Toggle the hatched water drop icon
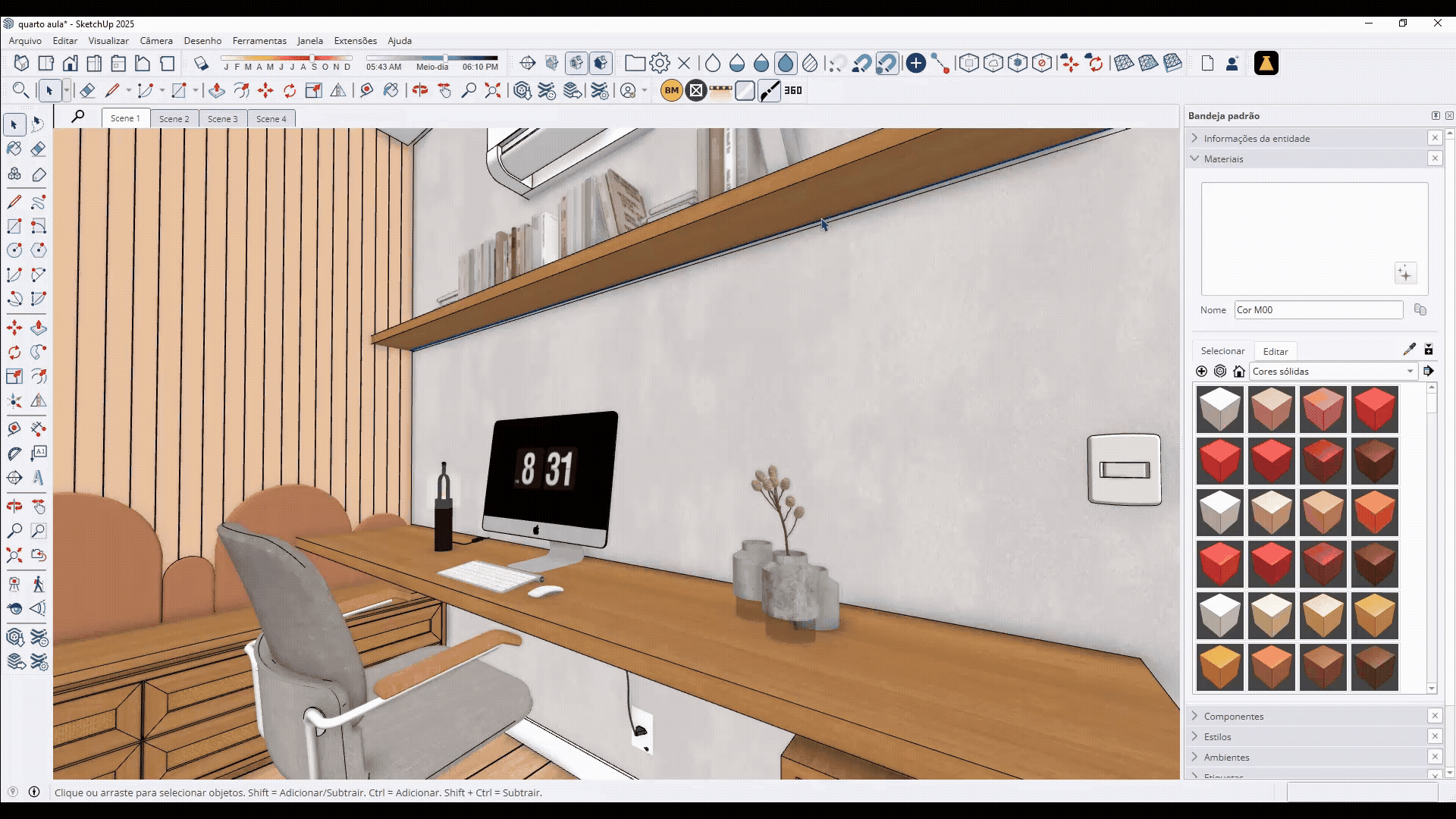 point(810,63)
